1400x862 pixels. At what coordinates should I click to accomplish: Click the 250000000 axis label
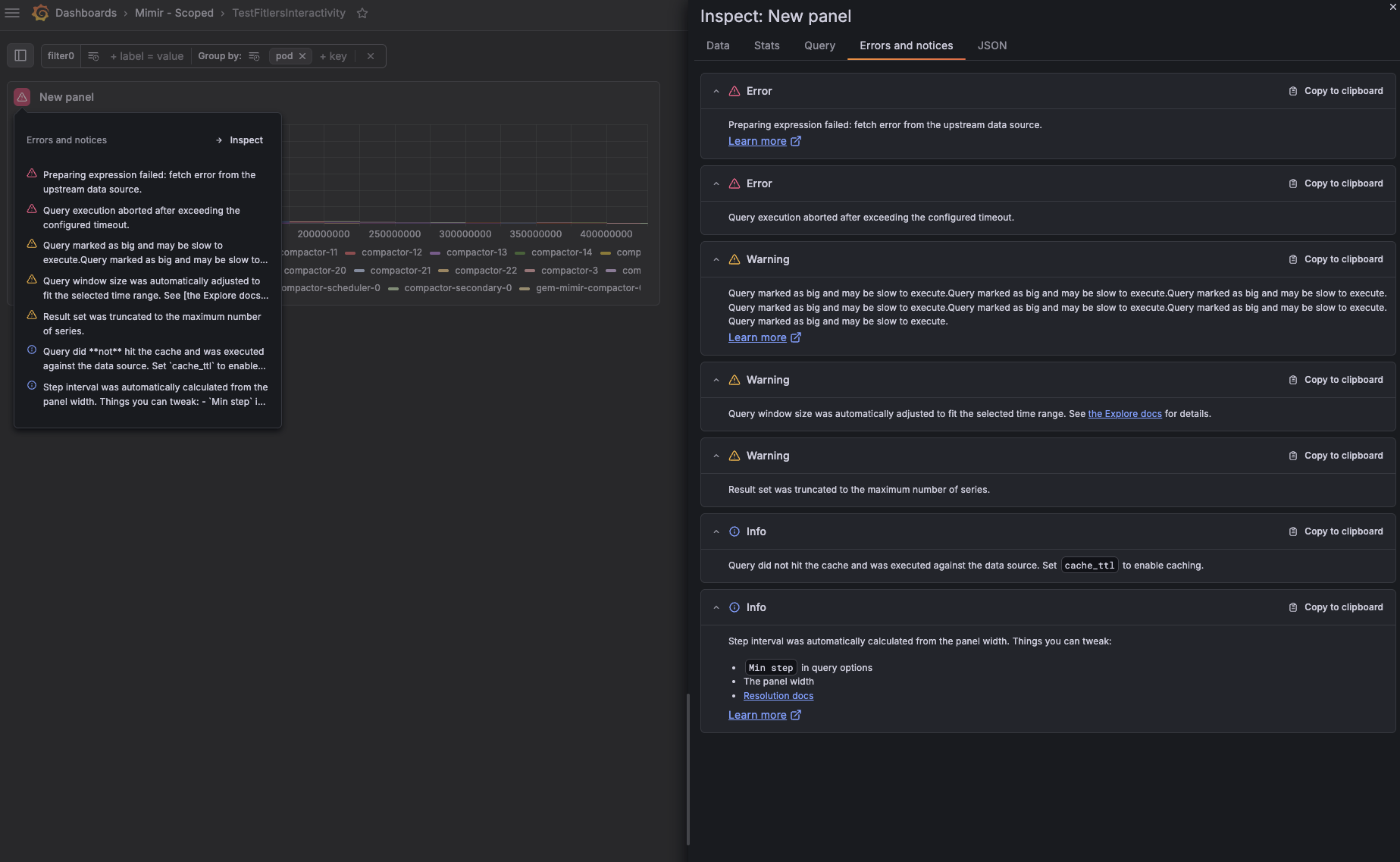(395, 234)
